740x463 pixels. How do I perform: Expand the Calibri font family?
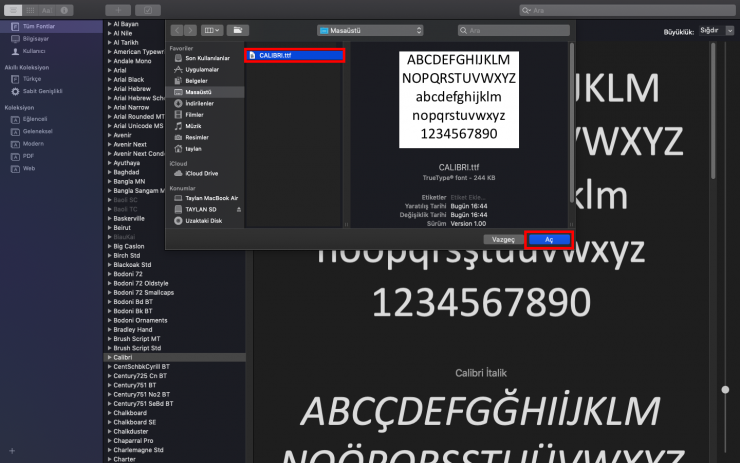[x=109, y=357]
